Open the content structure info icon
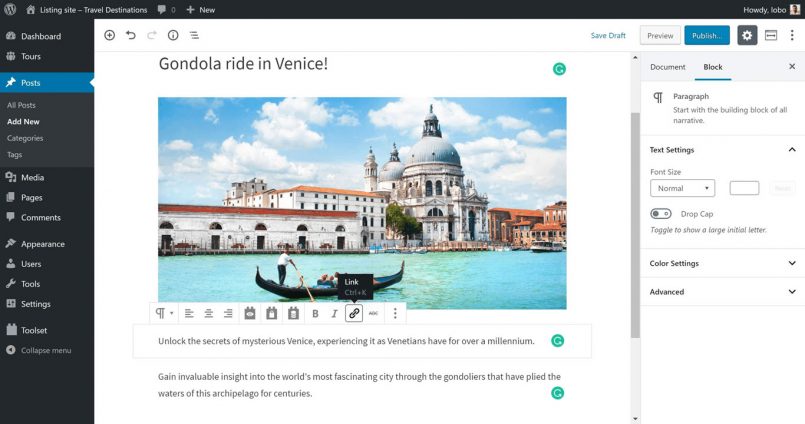Image resolution: width=805 pixels, height=424 pixels. (x=173, y=35)
